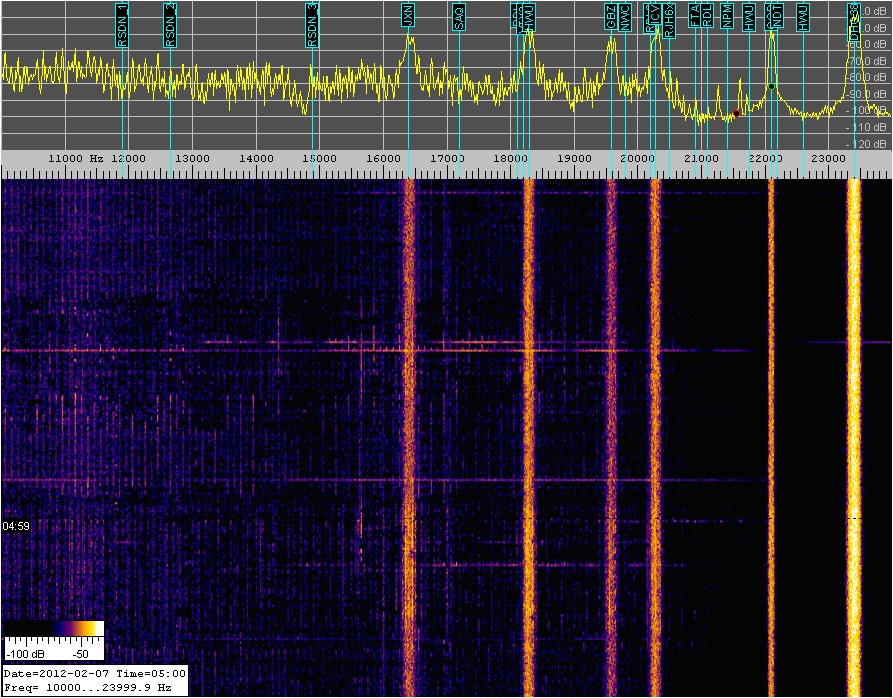Click the 19000 frequency axis label

point(574,159)
